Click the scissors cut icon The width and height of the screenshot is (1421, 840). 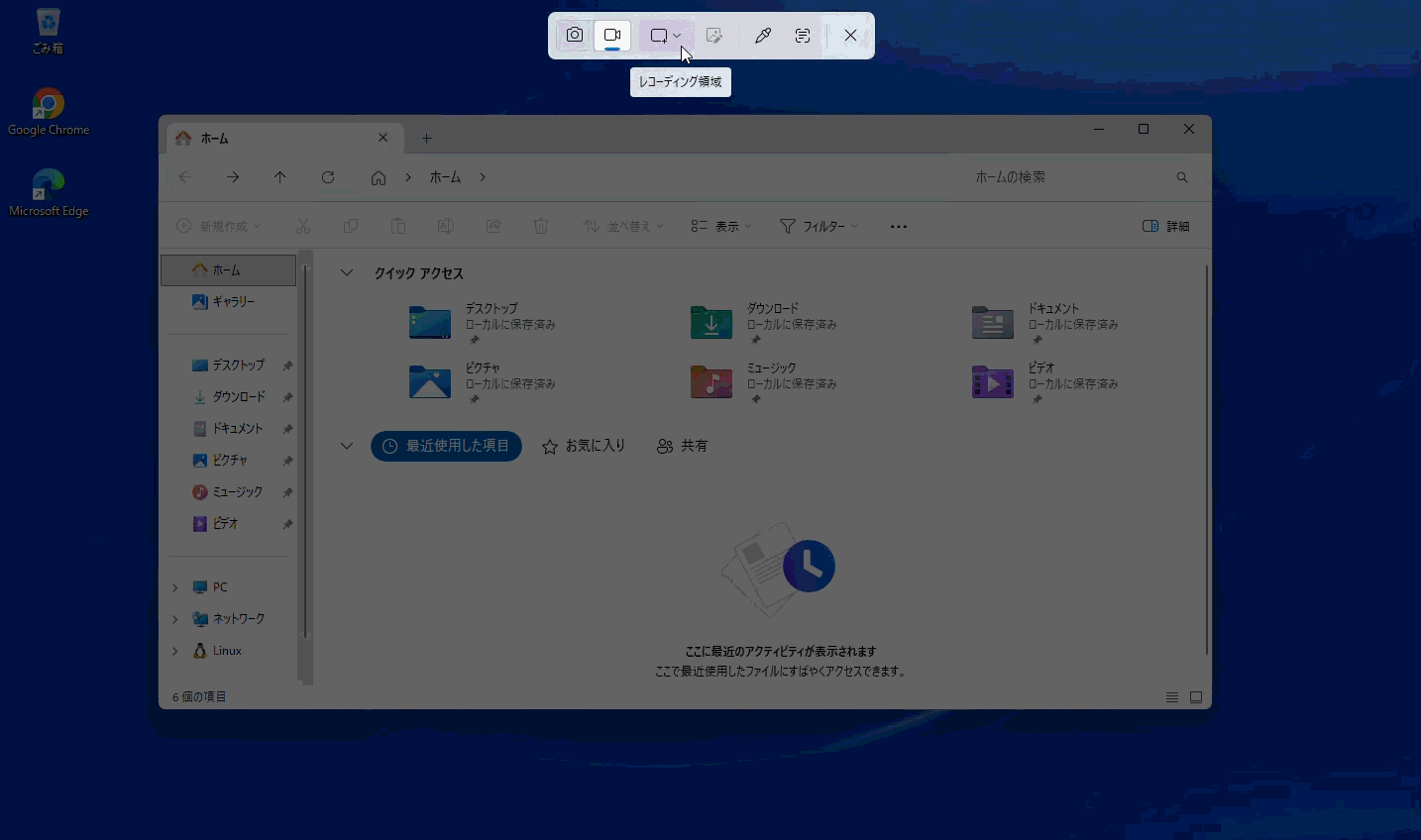point(303,227)
